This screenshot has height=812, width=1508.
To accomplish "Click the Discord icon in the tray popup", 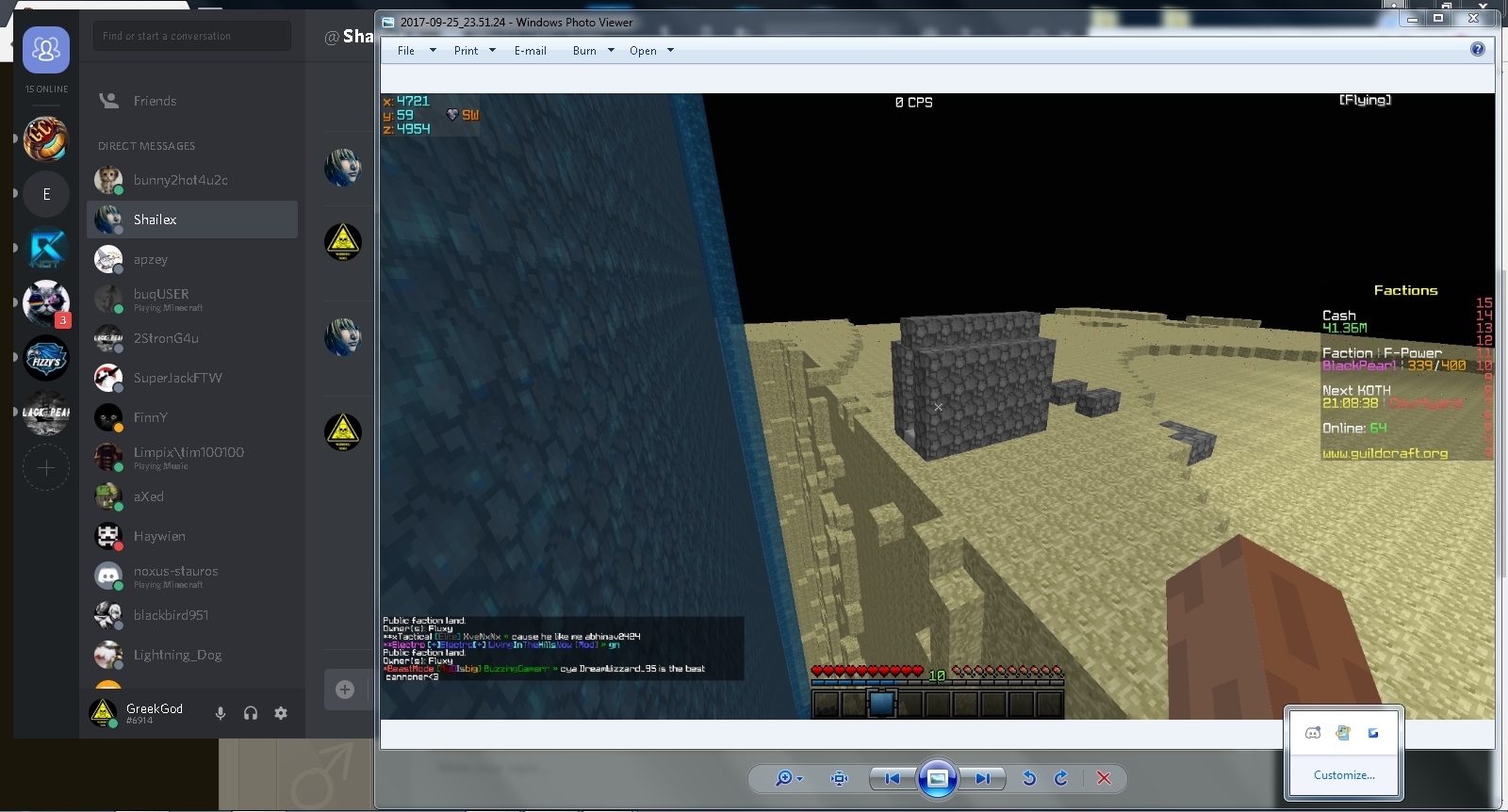I will pyautogui.click(x=1313, y=733).
